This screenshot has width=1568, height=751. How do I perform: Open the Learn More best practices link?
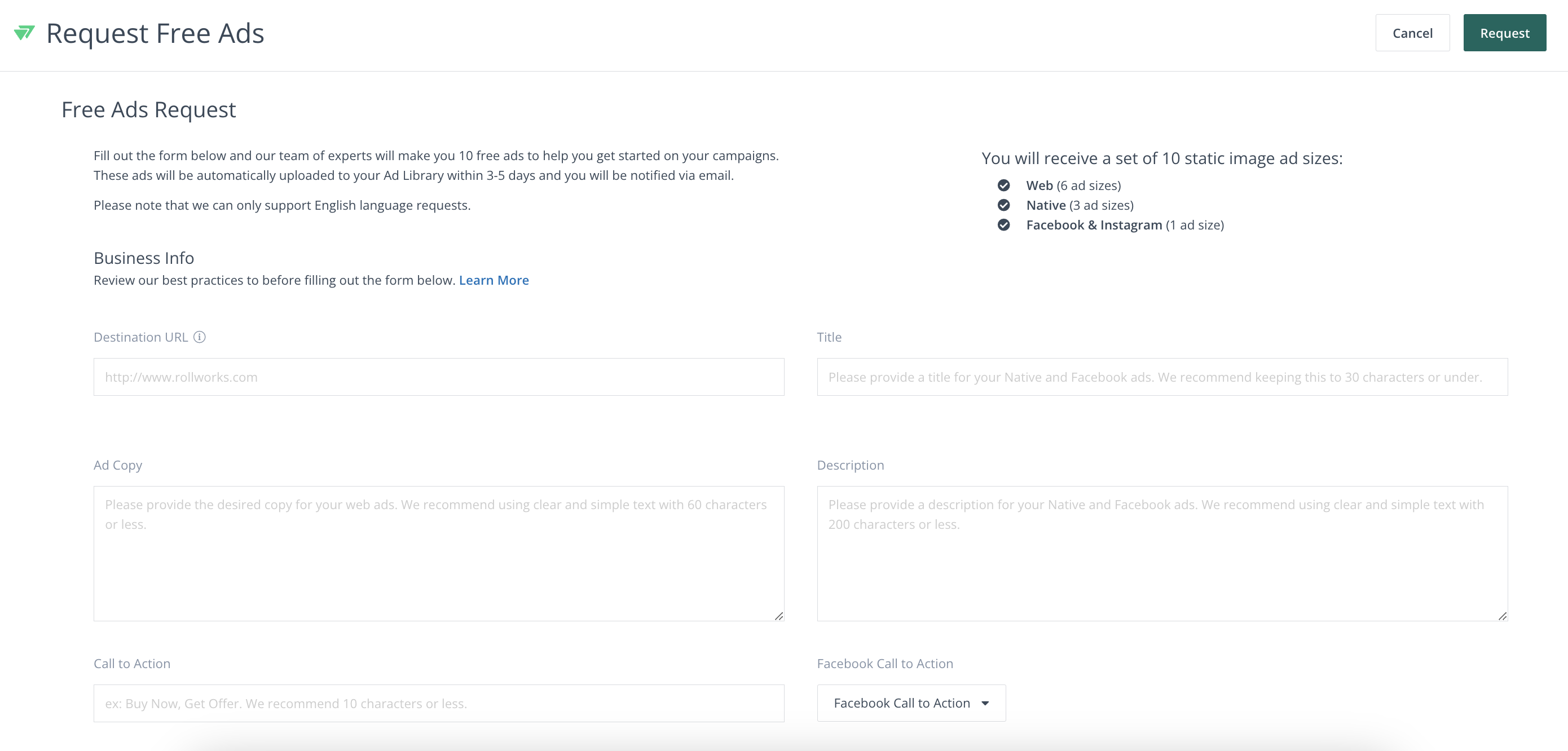494,281
